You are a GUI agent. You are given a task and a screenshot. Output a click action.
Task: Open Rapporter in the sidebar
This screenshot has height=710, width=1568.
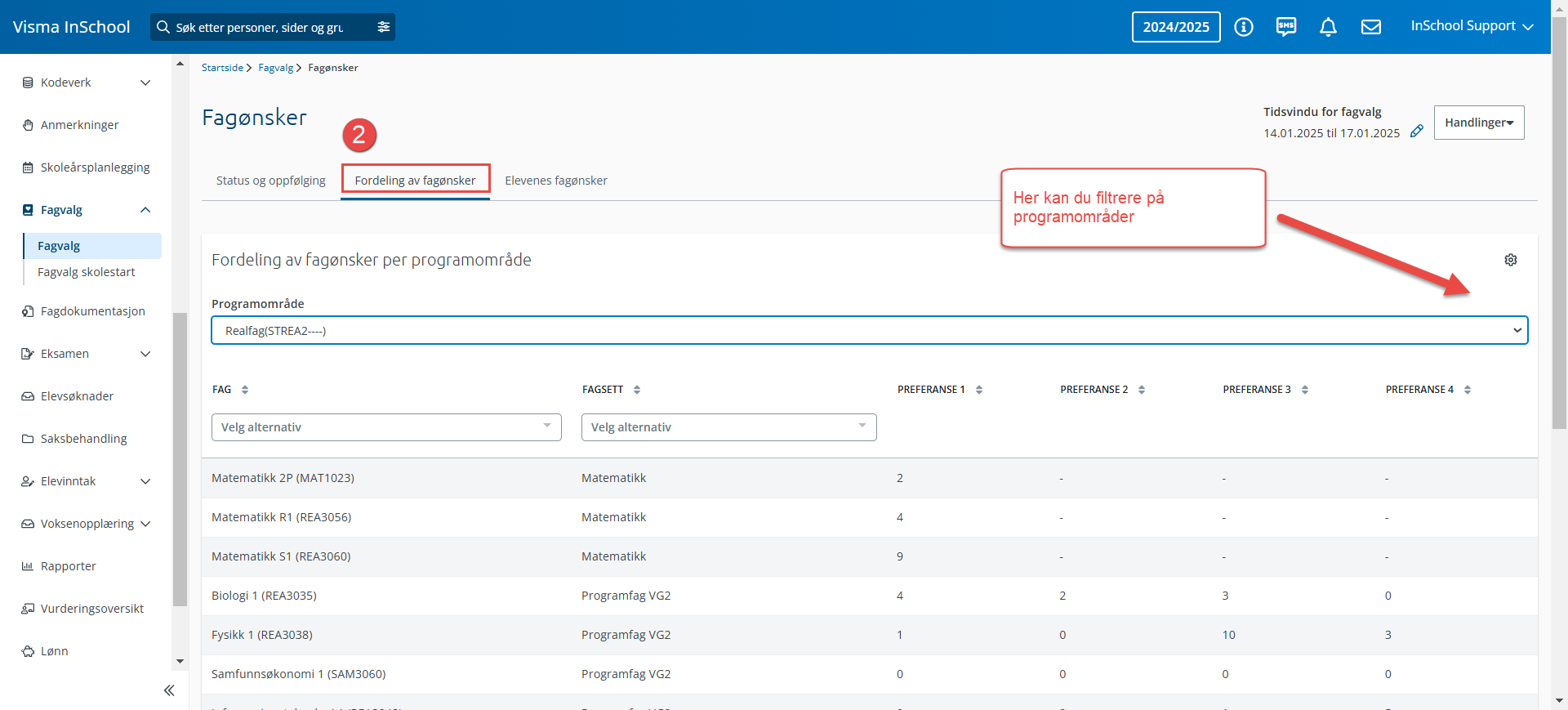[69, 566]
